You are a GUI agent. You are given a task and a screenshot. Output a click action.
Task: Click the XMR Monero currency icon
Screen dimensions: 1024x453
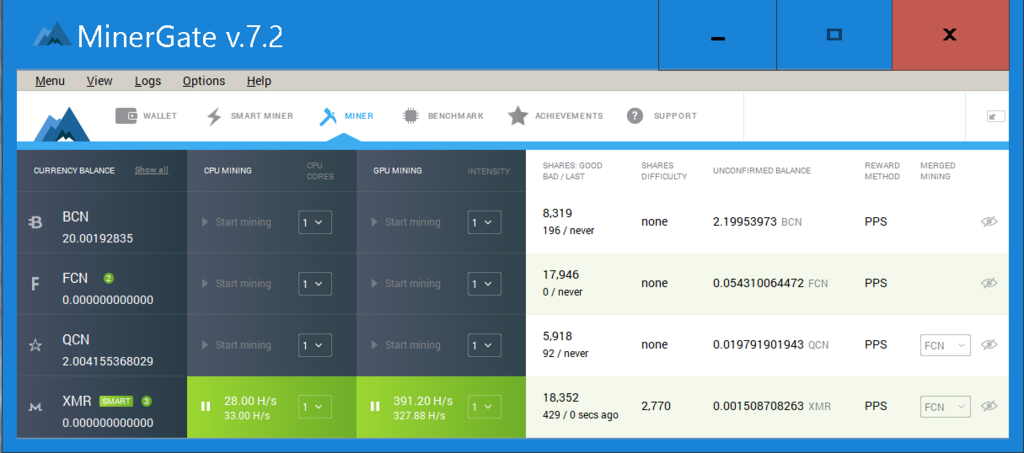pyautogui.click(x=36, y=407)
